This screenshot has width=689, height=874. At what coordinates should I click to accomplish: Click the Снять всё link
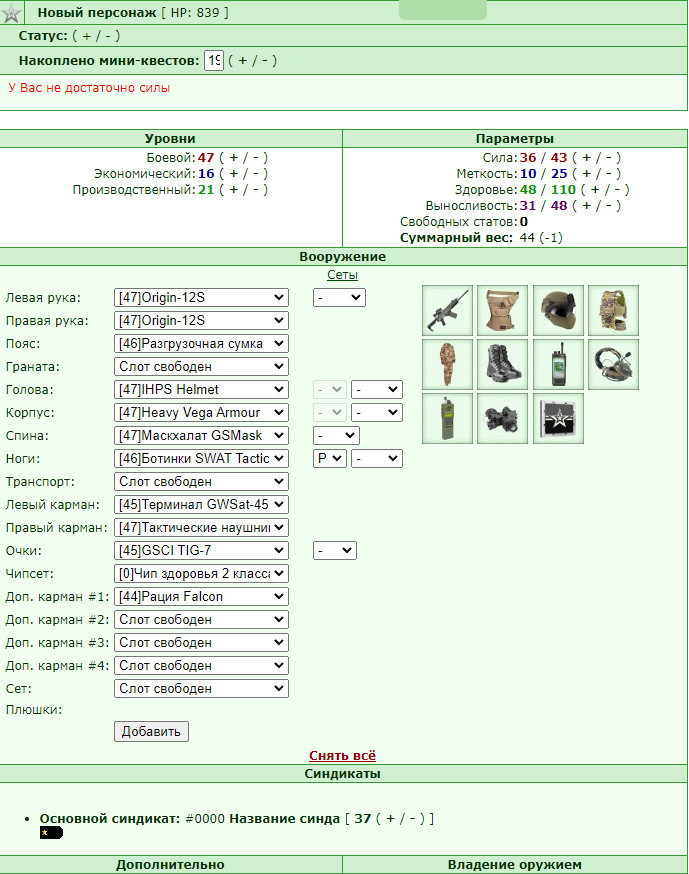click(x=342, y=756)
